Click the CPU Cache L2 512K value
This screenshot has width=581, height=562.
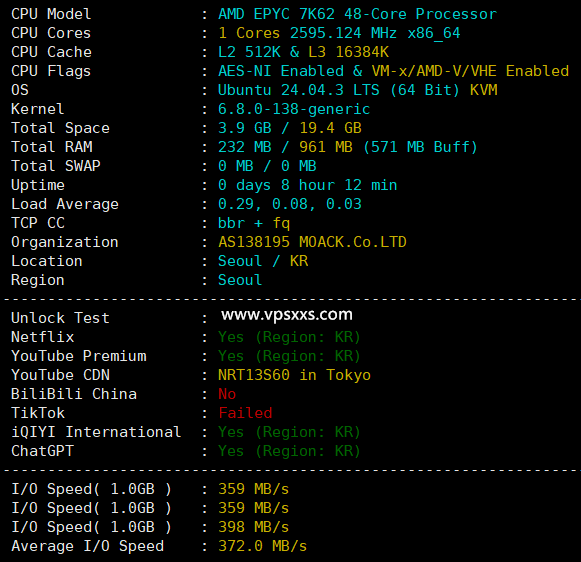tap(303, 52)
